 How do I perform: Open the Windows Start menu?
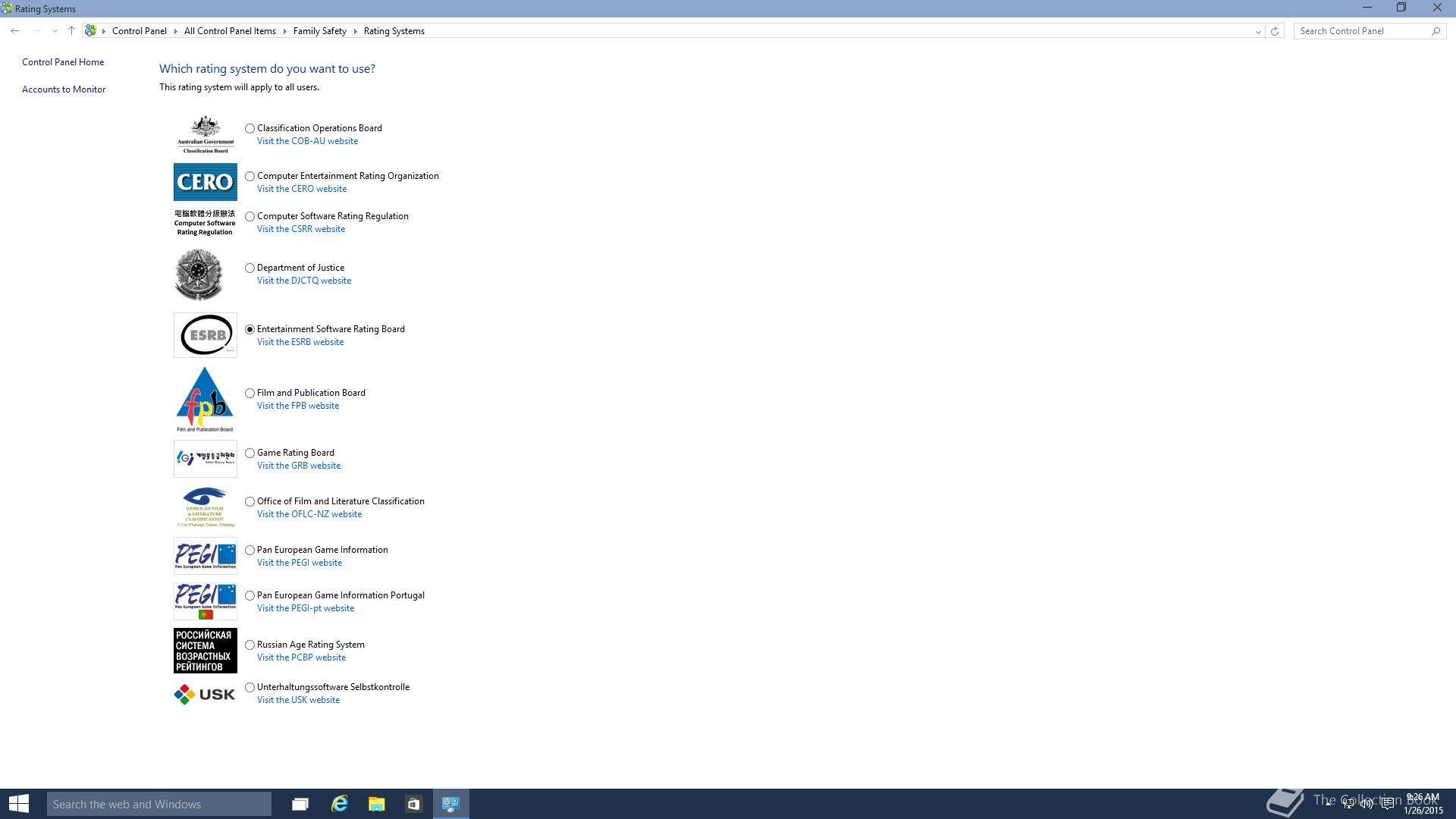click(x=19, y=804)
